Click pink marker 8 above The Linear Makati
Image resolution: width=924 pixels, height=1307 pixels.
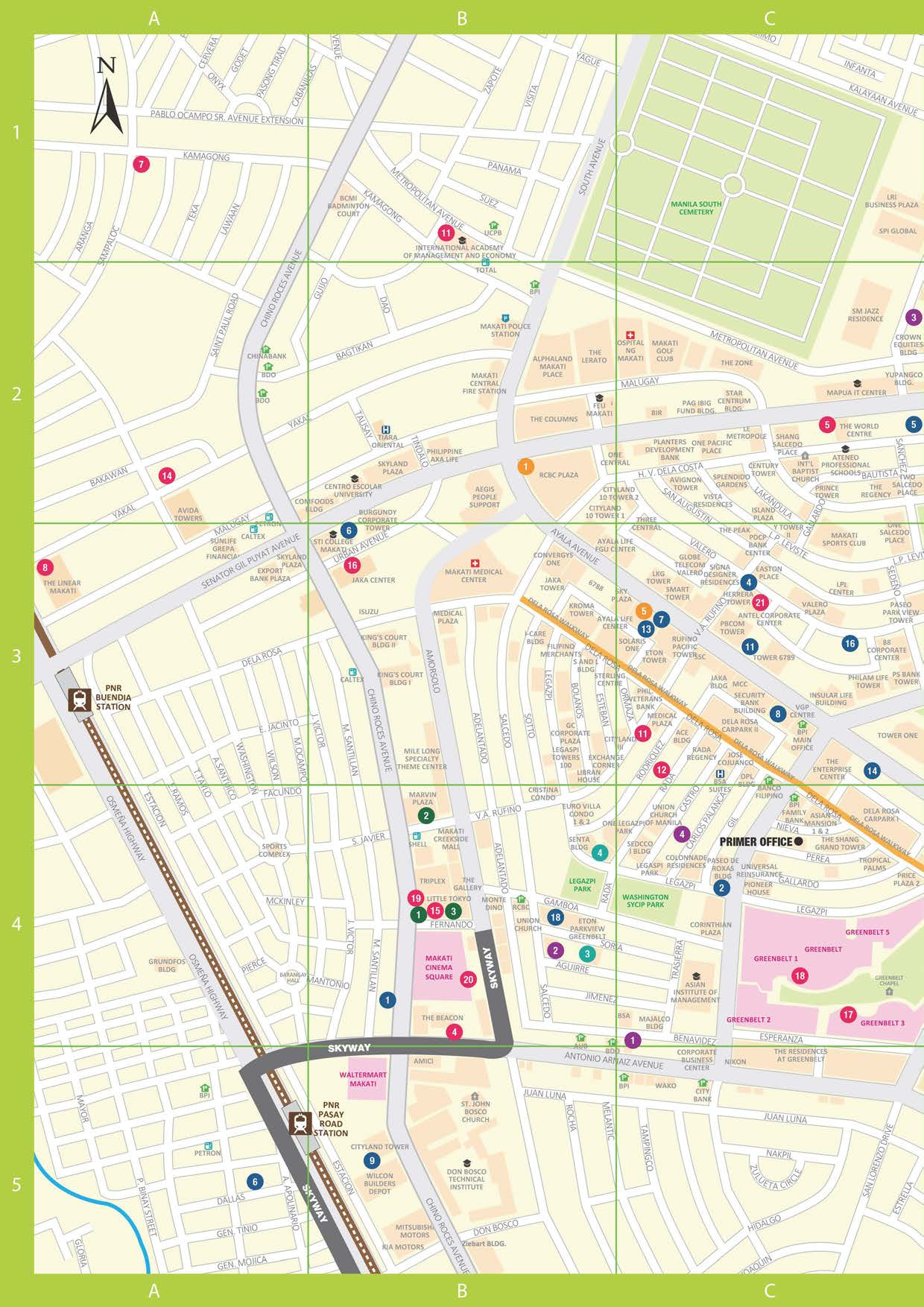click(45, 567)
